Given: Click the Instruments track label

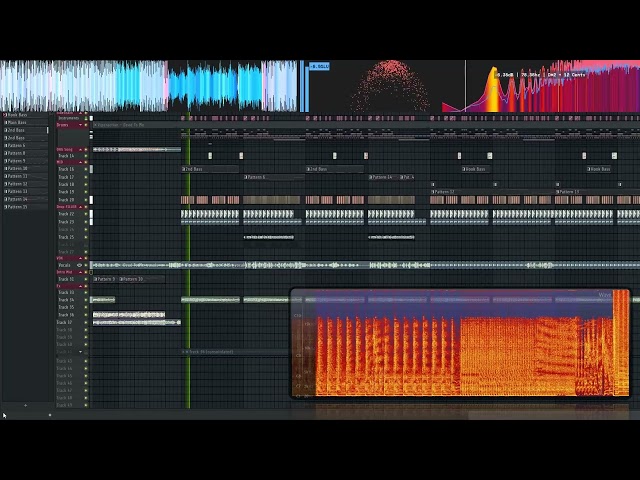Looking at the screenshot, I should tap(68, 118).
